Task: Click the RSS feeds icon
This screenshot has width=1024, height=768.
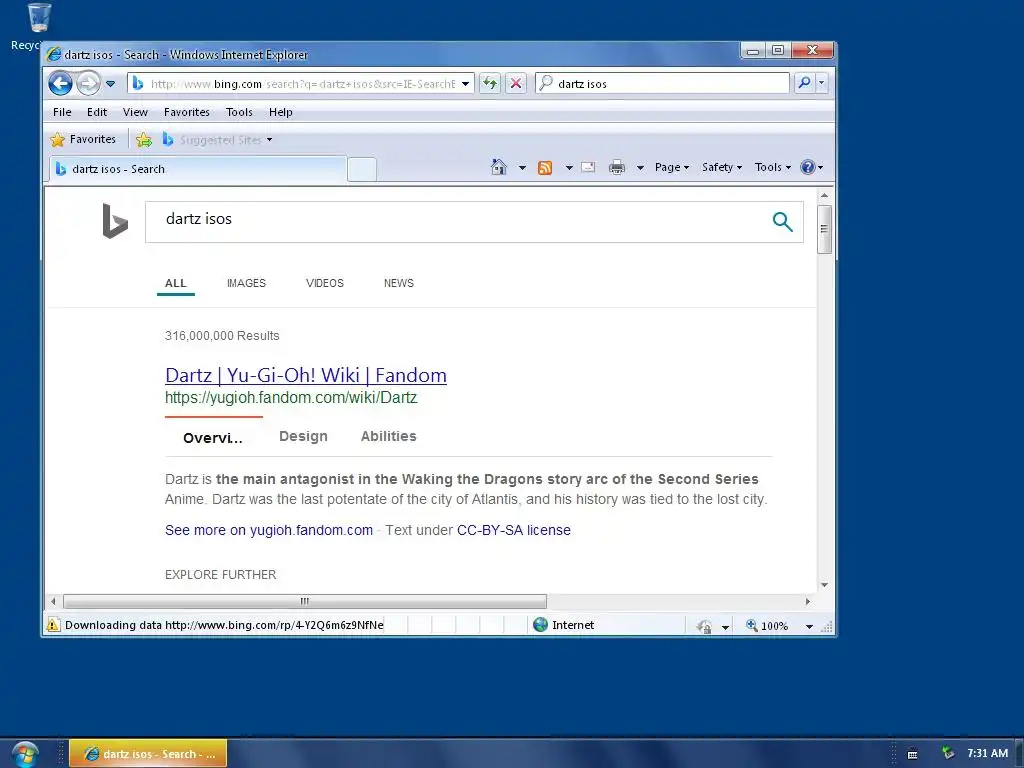Action: point(545,168)
